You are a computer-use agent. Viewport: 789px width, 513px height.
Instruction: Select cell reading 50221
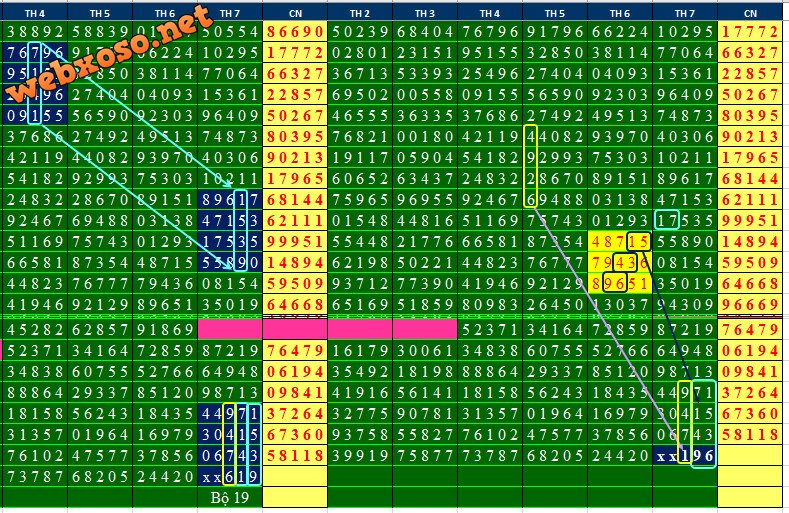click(425, 263)
